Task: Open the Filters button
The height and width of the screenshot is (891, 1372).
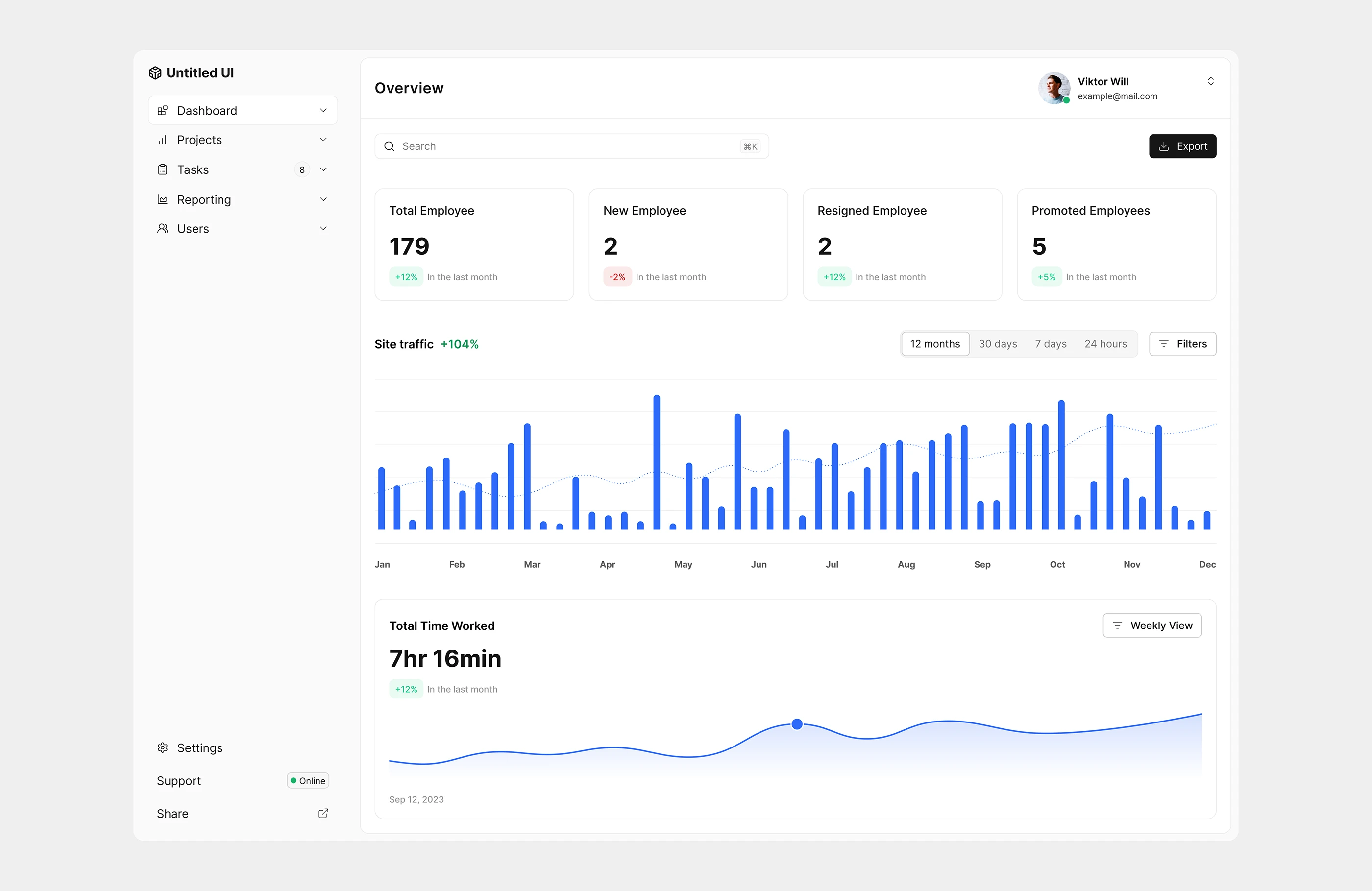Action: click(1182, 344)
